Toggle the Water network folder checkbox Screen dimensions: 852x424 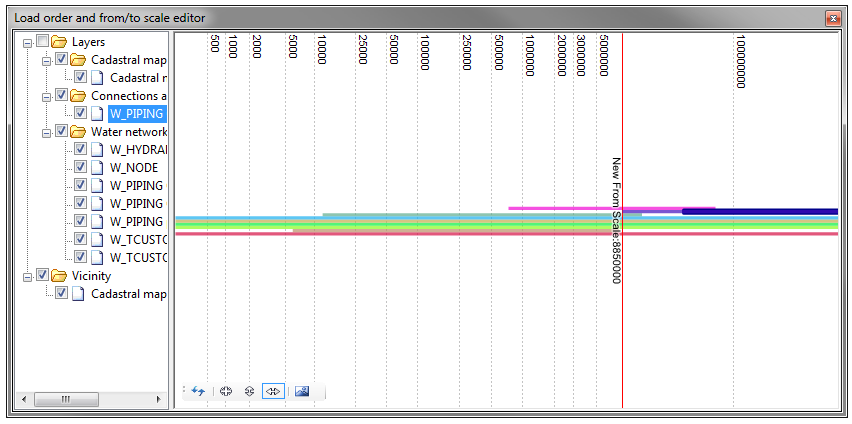pos(61,132)
